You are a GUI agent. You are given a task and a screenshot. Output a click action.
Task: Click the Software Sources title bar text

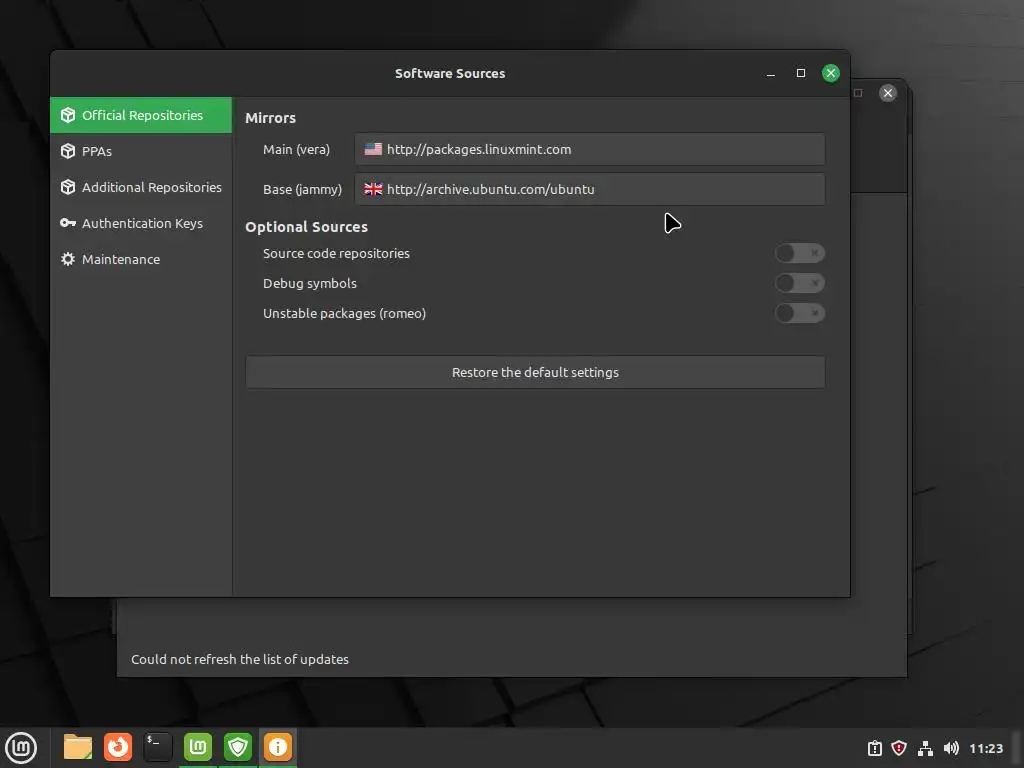pos(450,73)
